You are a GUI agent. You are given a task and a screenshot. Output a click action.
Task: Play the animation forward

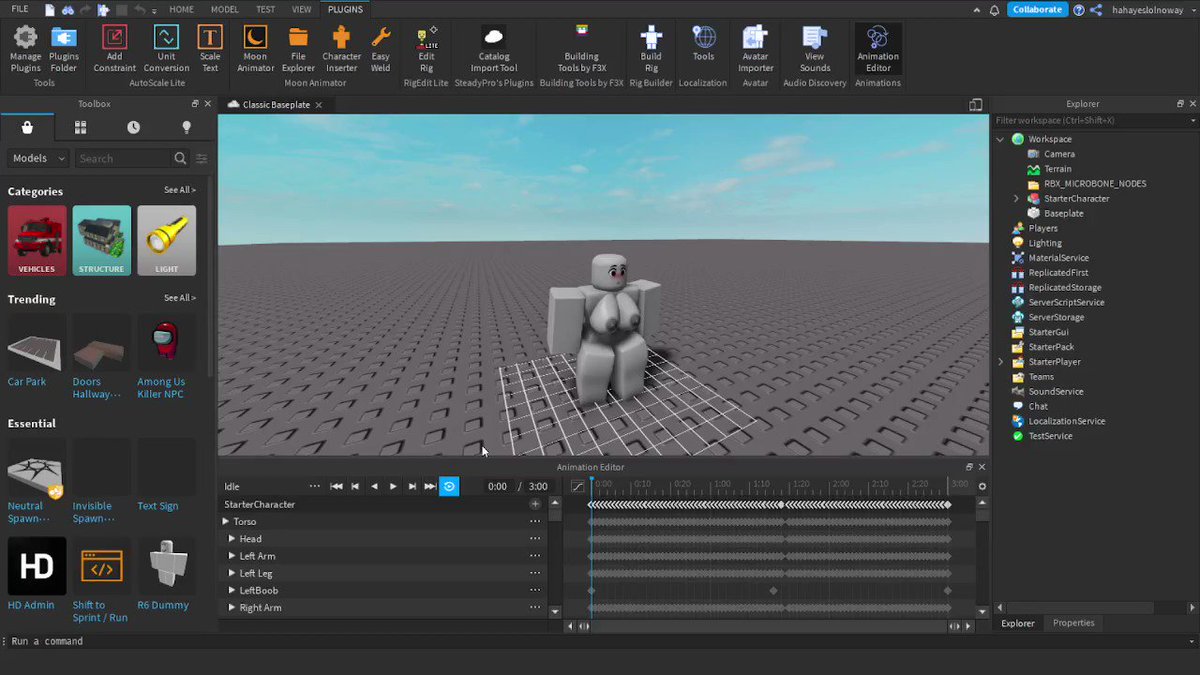click(393, 486)
